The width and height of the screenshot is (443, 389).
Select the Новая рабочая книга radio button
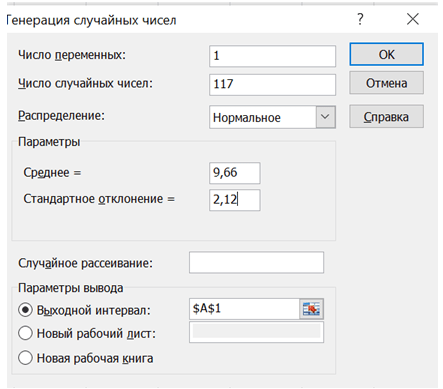(25, 358)
